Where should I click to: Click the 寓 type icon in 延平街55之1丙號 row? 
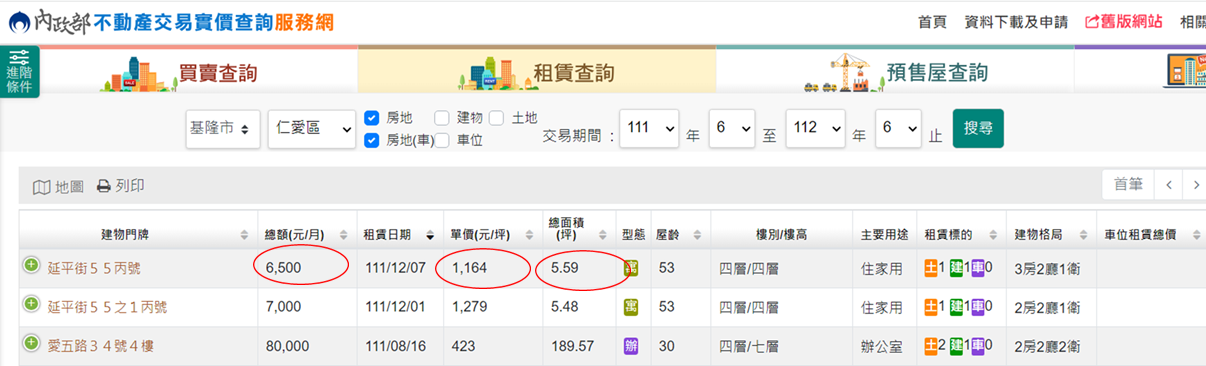pyautogui.click(x=631, y=307)
